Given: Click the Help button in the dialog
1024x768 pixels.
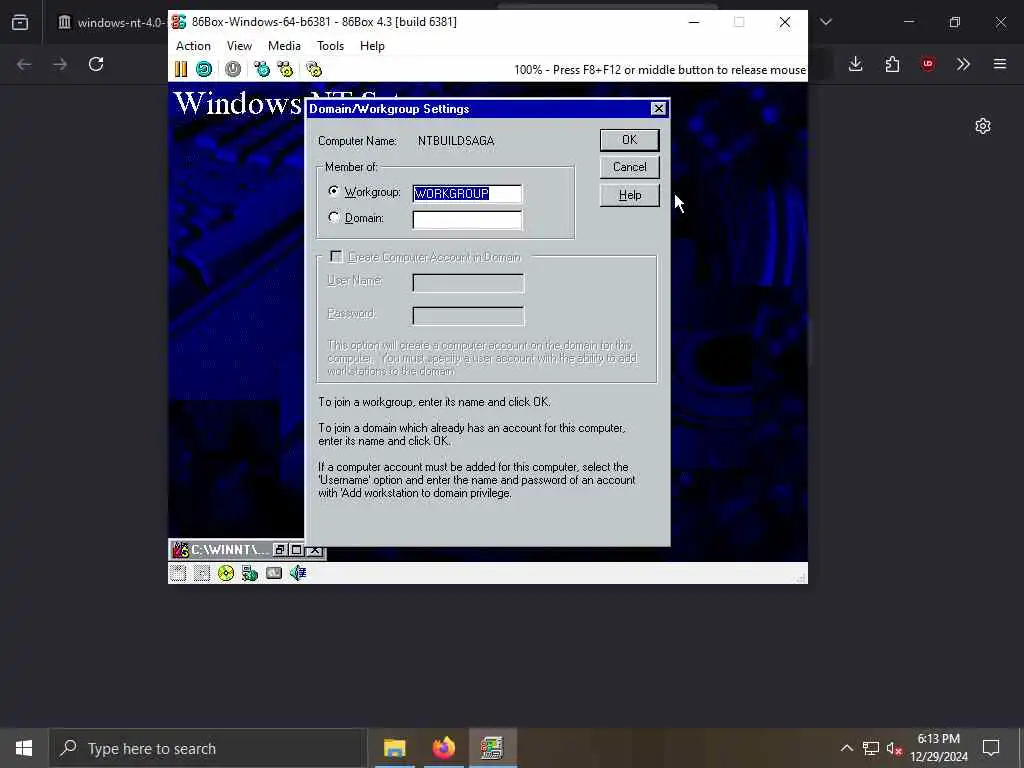Looking at the screenshot, I should pos(630,195).
